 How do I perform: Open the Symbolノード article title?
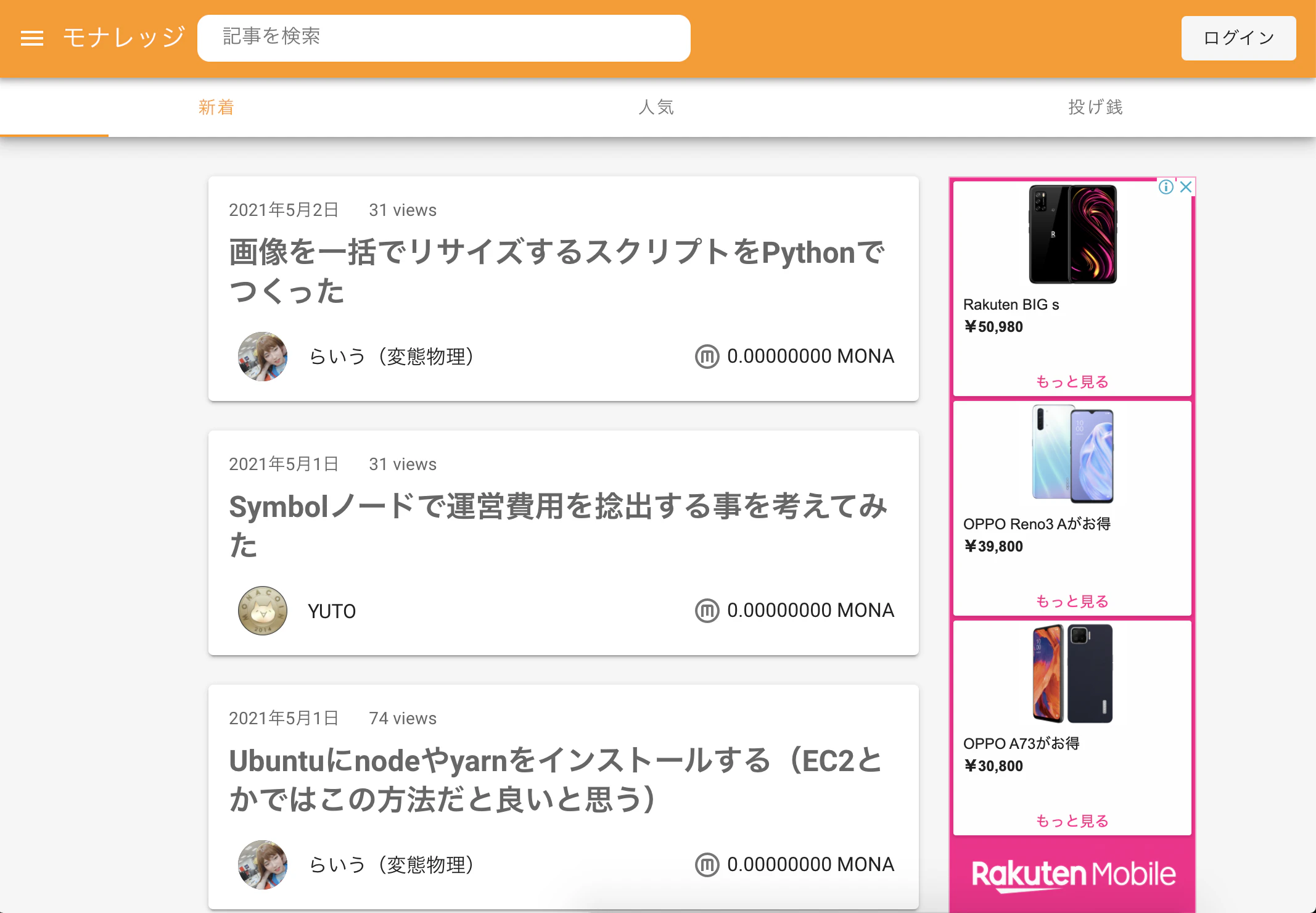click(x=558, y=526)
